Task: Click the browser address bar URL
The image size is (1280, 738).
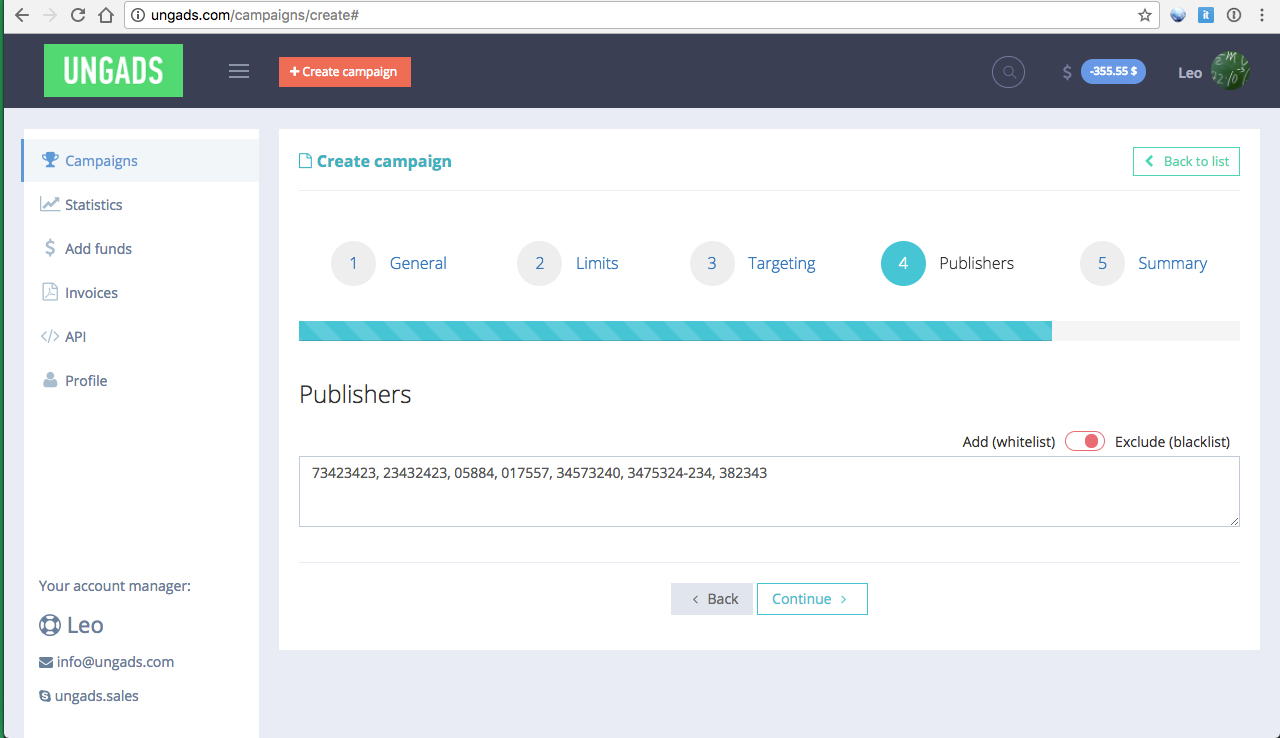Action: (x=255, y=15)
